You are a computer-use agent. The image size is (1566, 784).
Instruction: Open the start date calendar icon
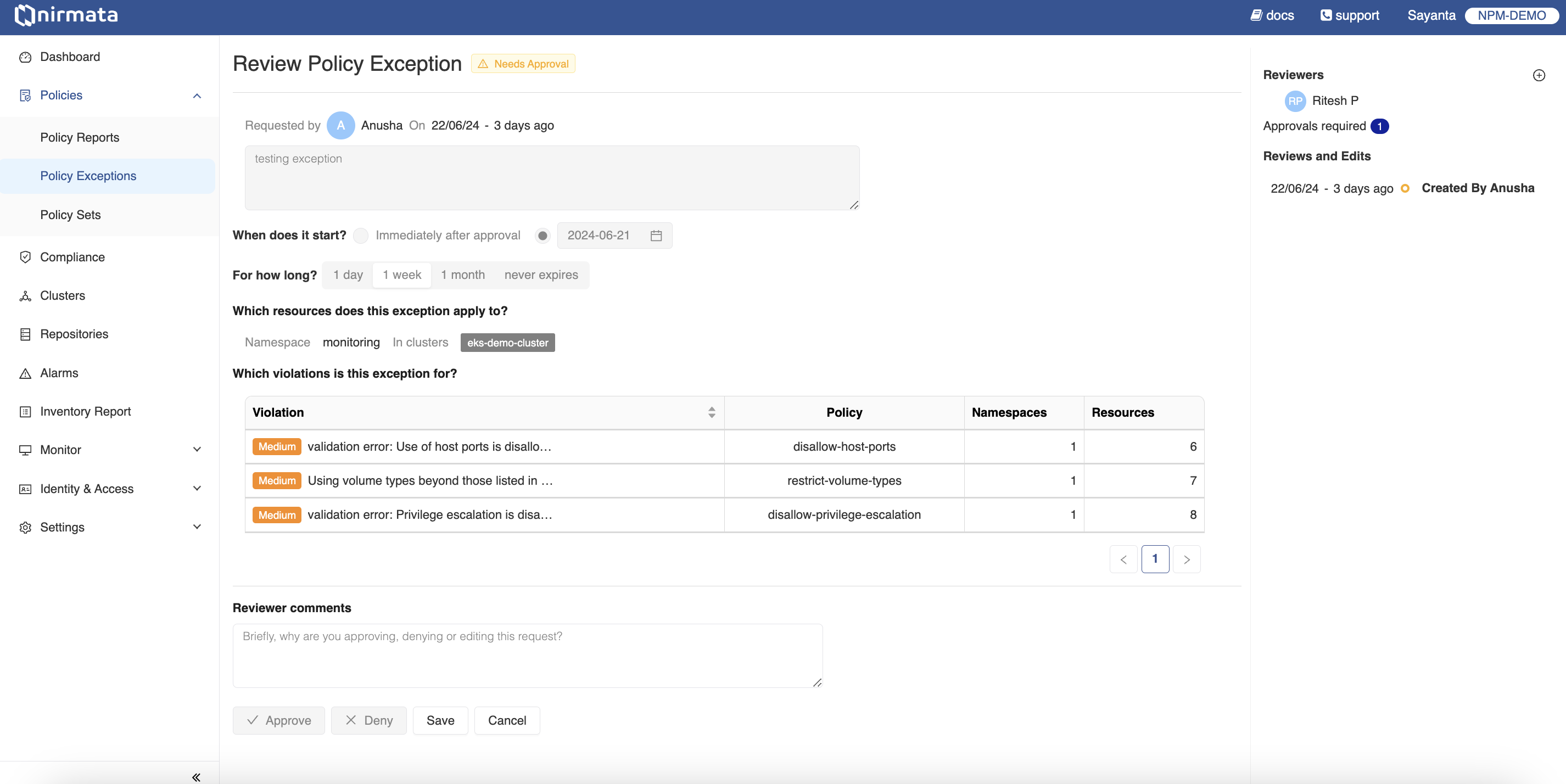[656, 236]
